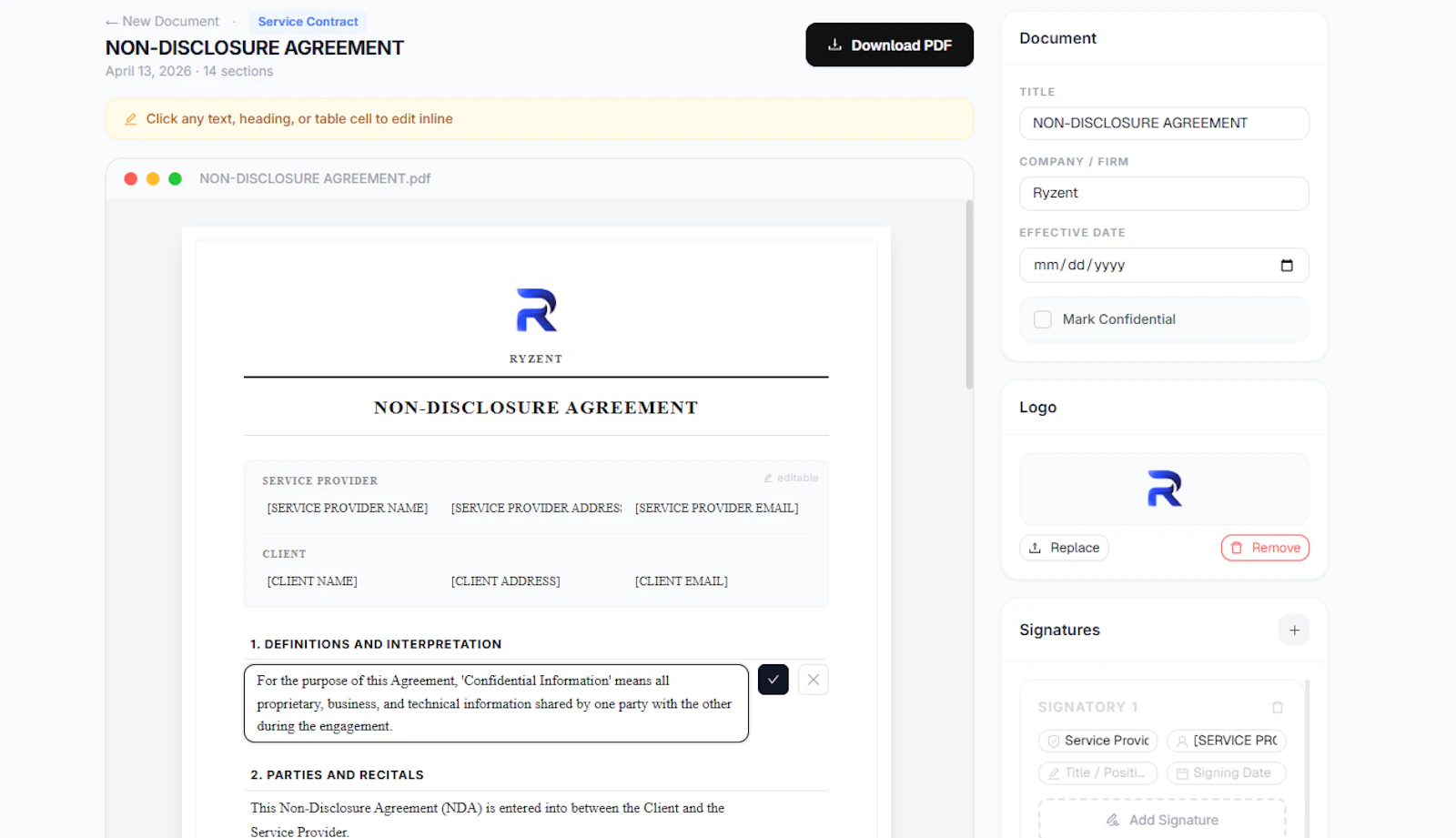Click the [CLIENT NAME] cell
Viewport: 1456px width, 838px height.
pyautogui.click(x=312, y=581)
